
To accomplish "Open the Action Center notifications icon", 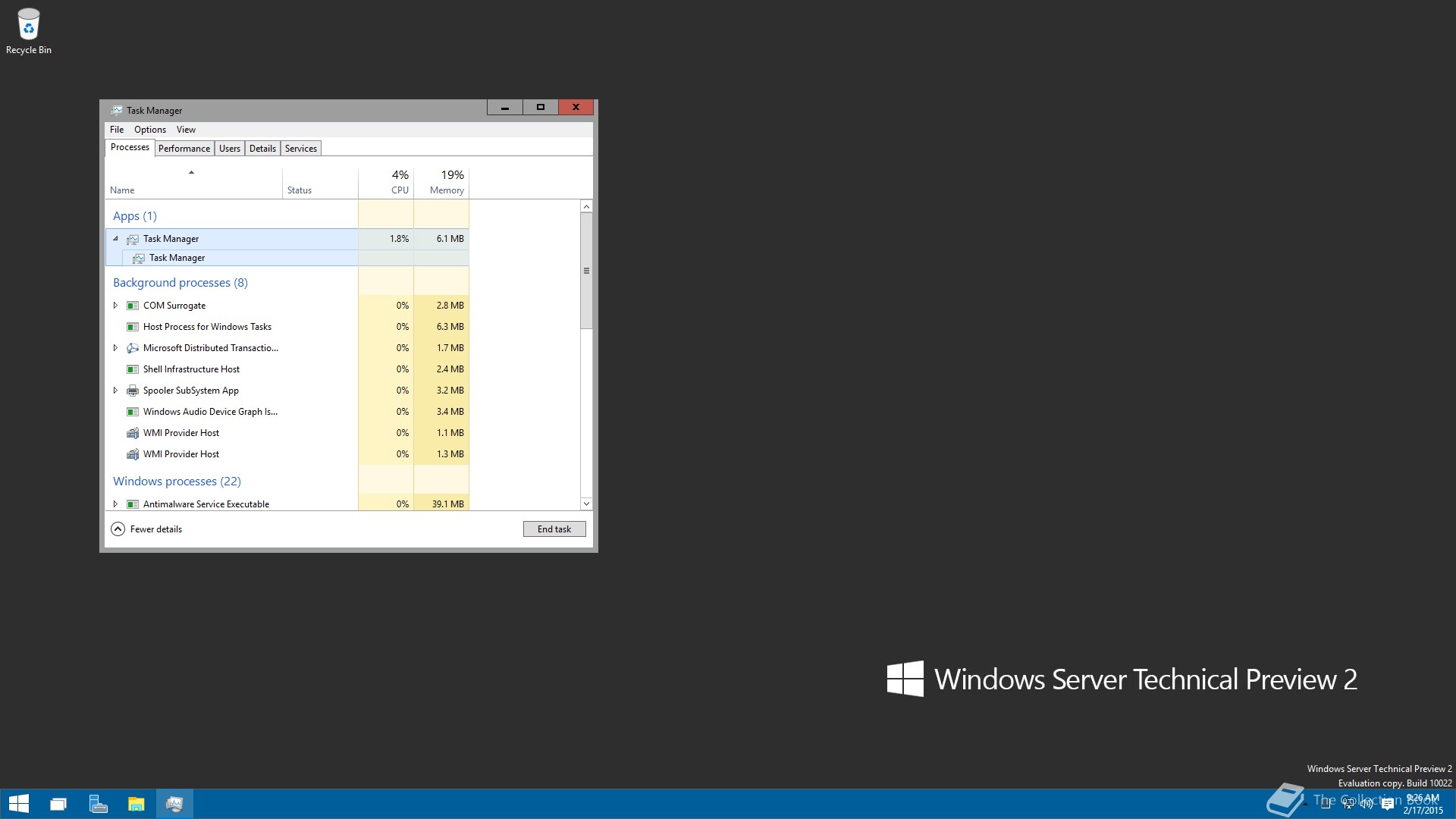I will tap(1388, 804).
